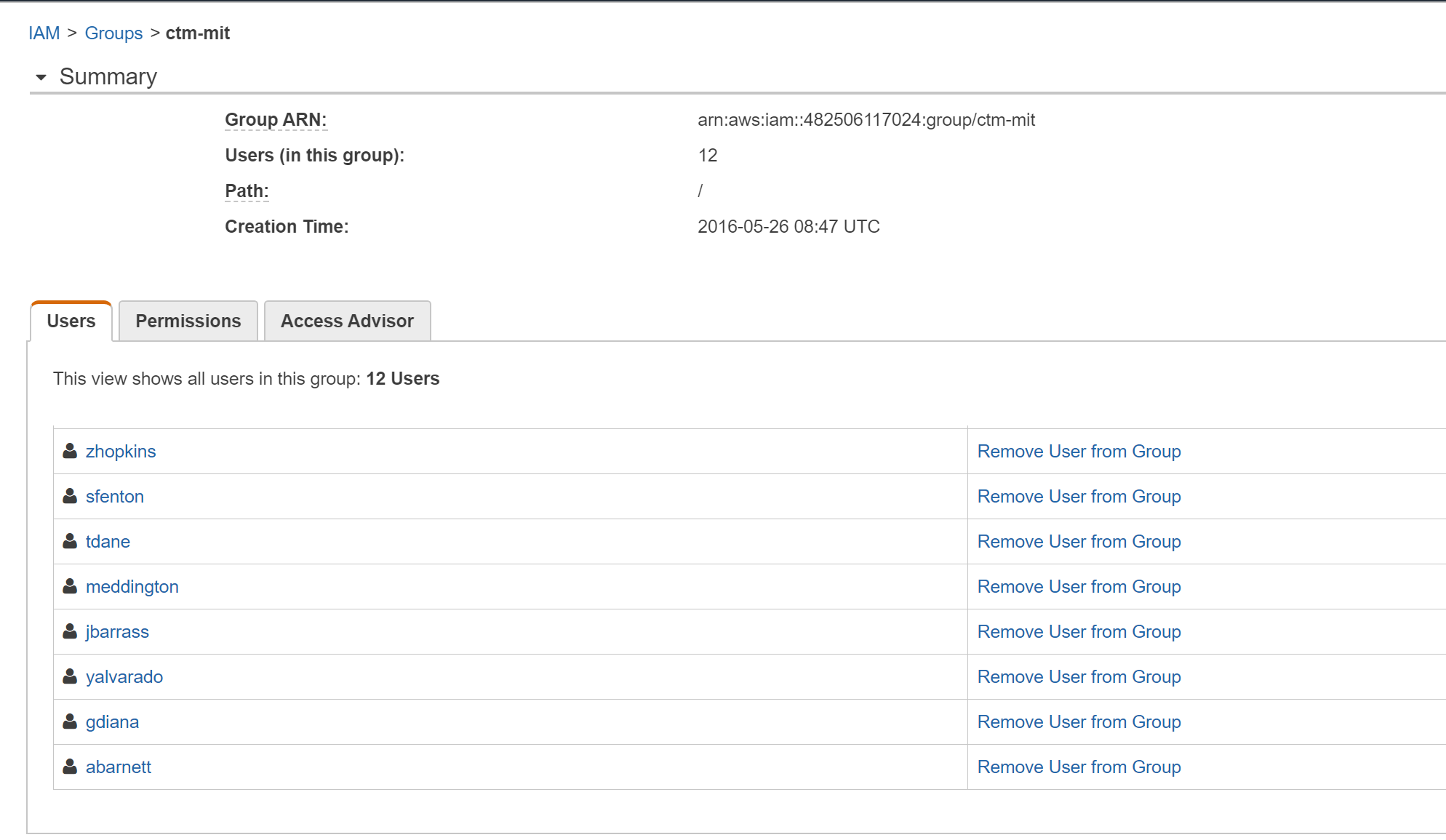Open the yalvarado user page
Viewport: 1446px width, 840px height.
[124, 676]
